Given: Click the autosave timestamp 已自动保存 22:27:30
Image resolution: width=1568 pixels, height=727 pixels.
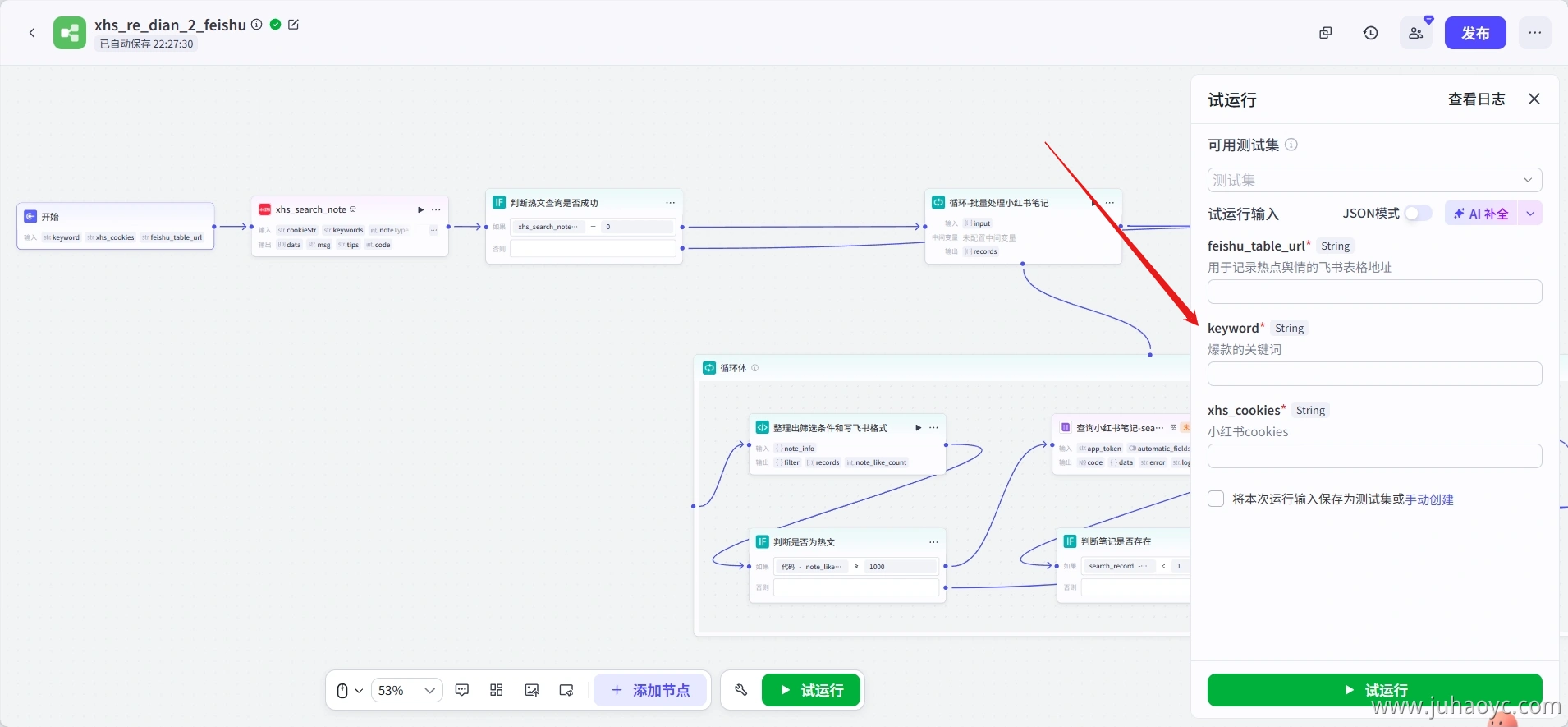Looking at the screenshot, I should tap(147, 44).
